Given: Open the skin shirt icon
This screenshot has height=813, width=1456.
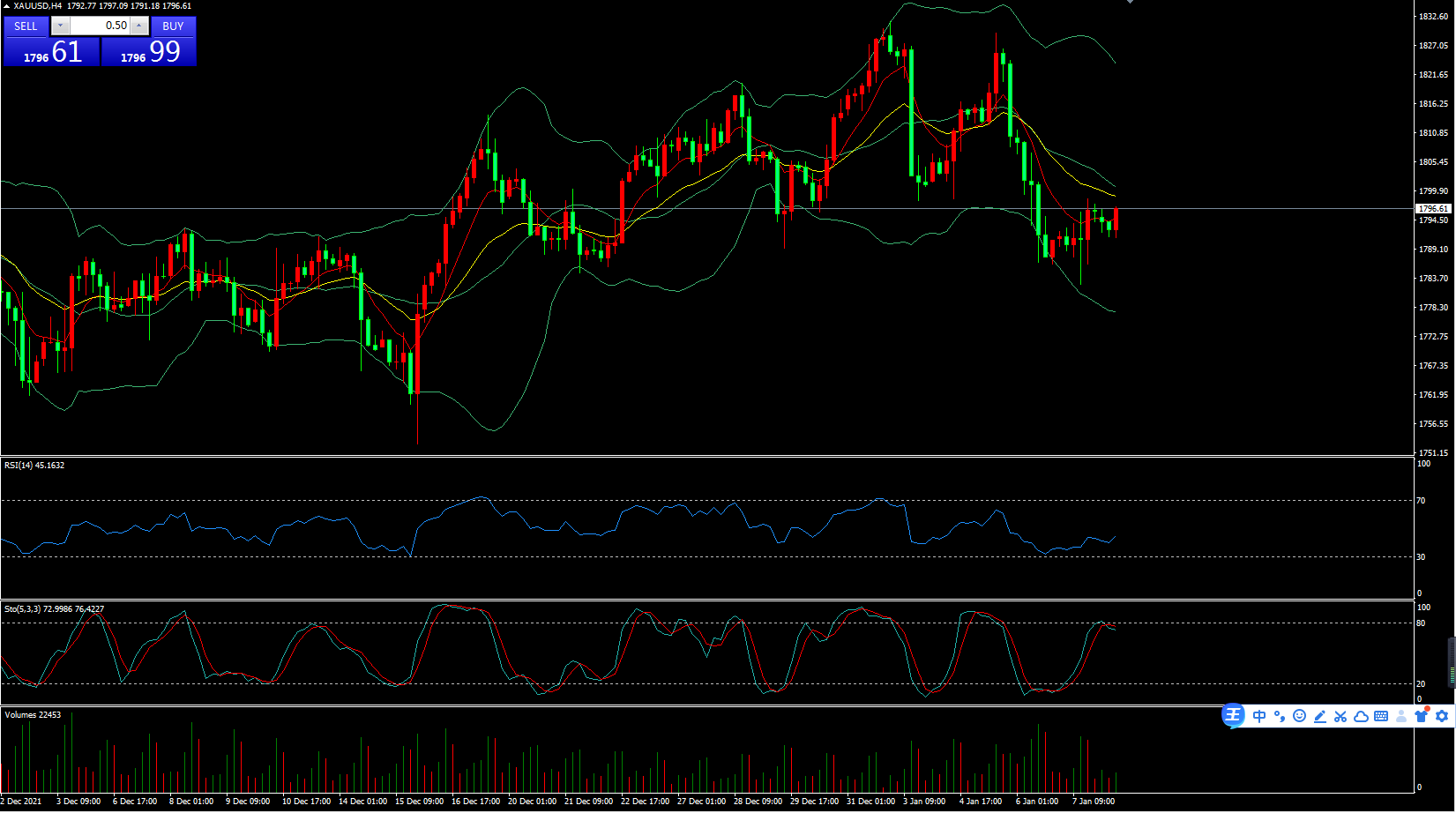Looking at the screenshot, I should pos(1421,716).
